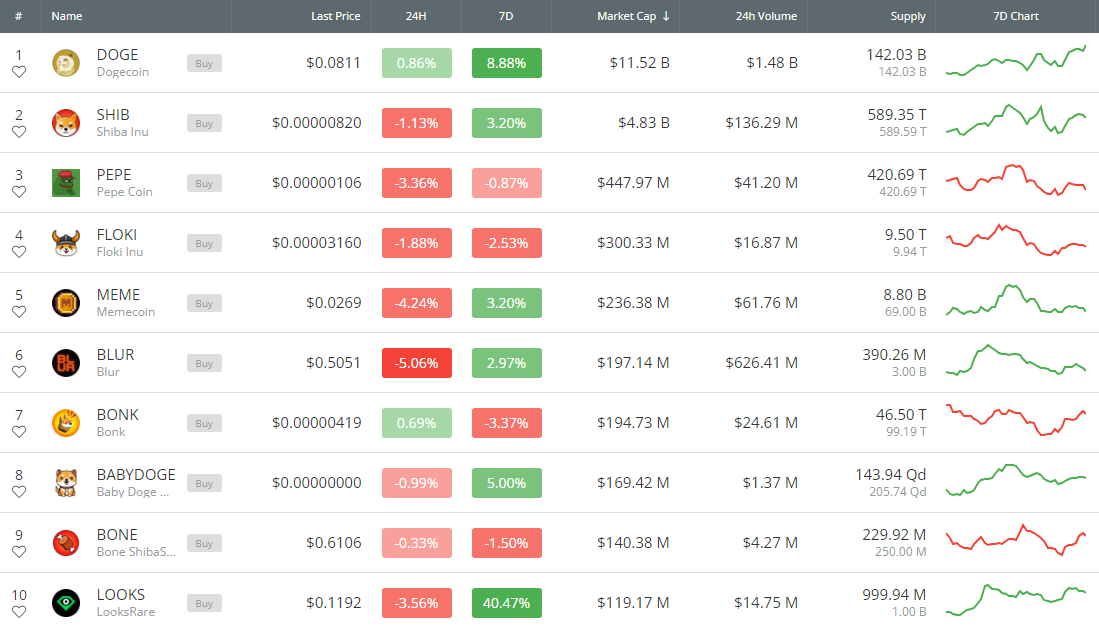The width and height of the screenshot is (1099, 629).
Task: Favorite BABYDOGE with the heart icon
Action: (x=19, y=492)
